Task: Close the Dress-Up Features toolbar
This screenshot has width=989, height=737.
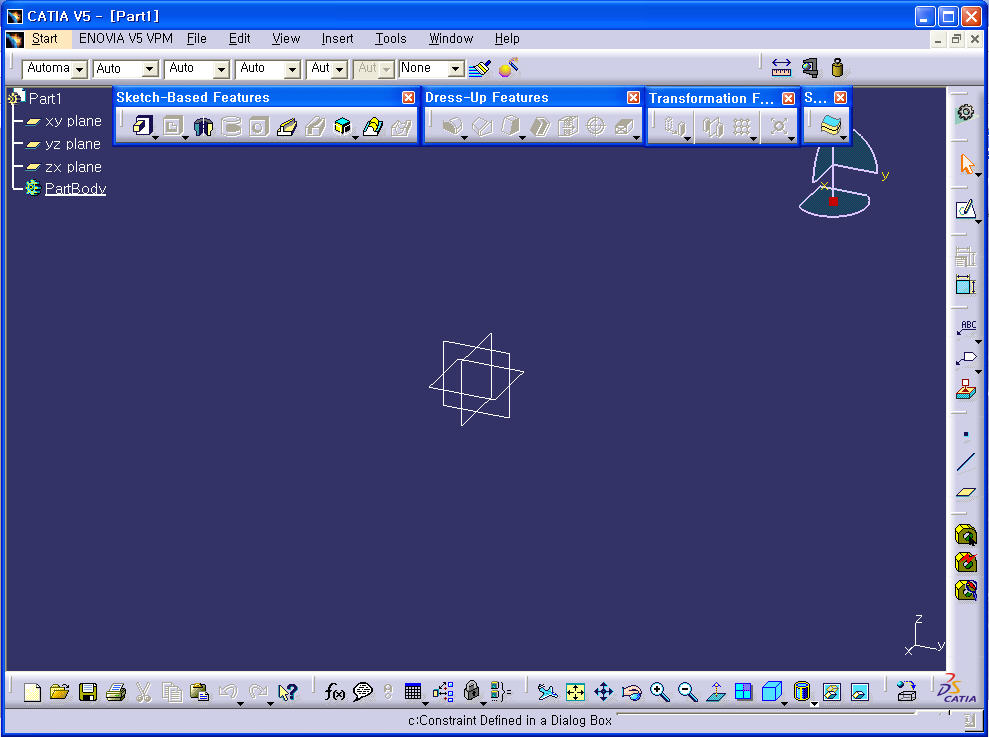Action: pos(633,97)
